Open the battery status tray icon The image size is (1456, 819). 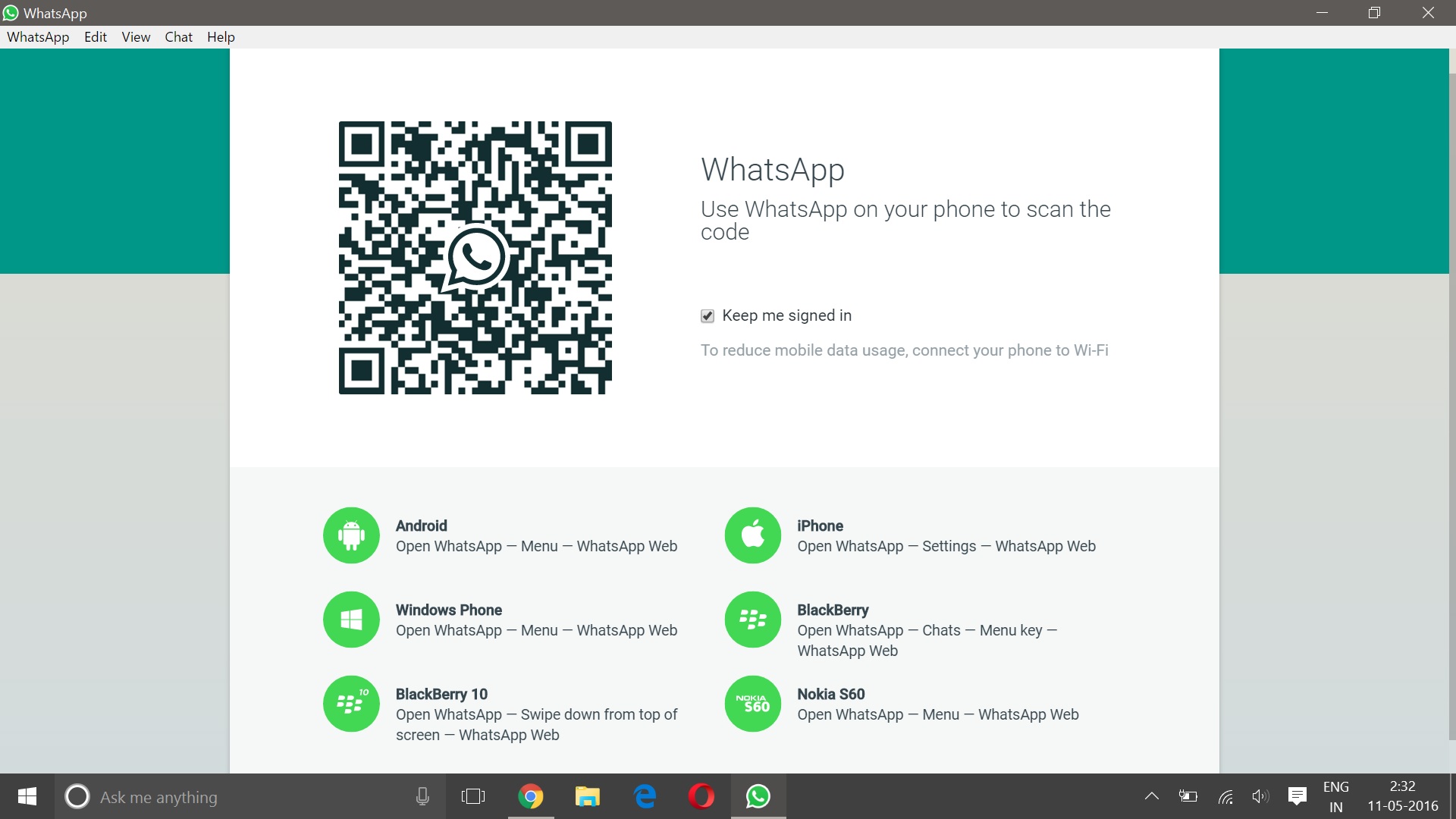click(x=1188, y=796)
